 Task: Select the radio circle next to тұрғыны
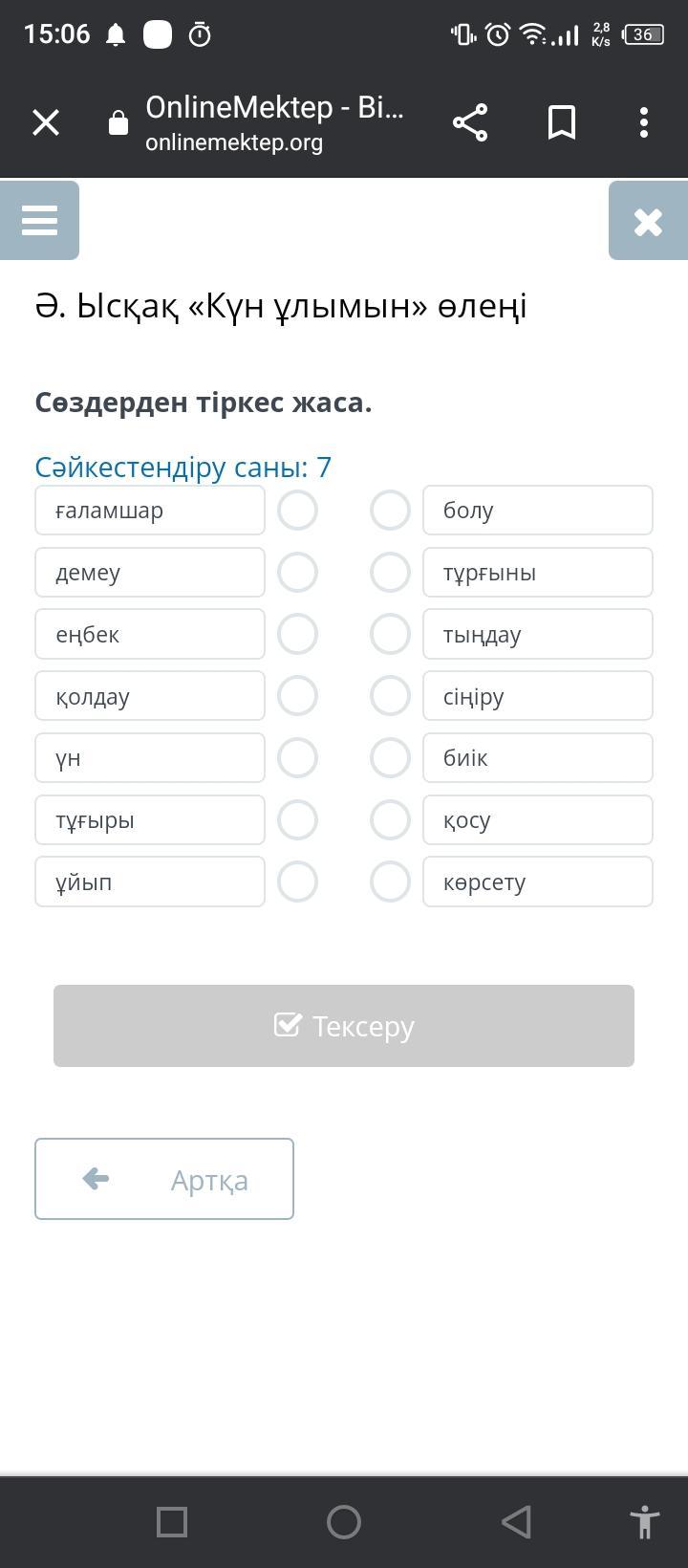tap(390, 573)
